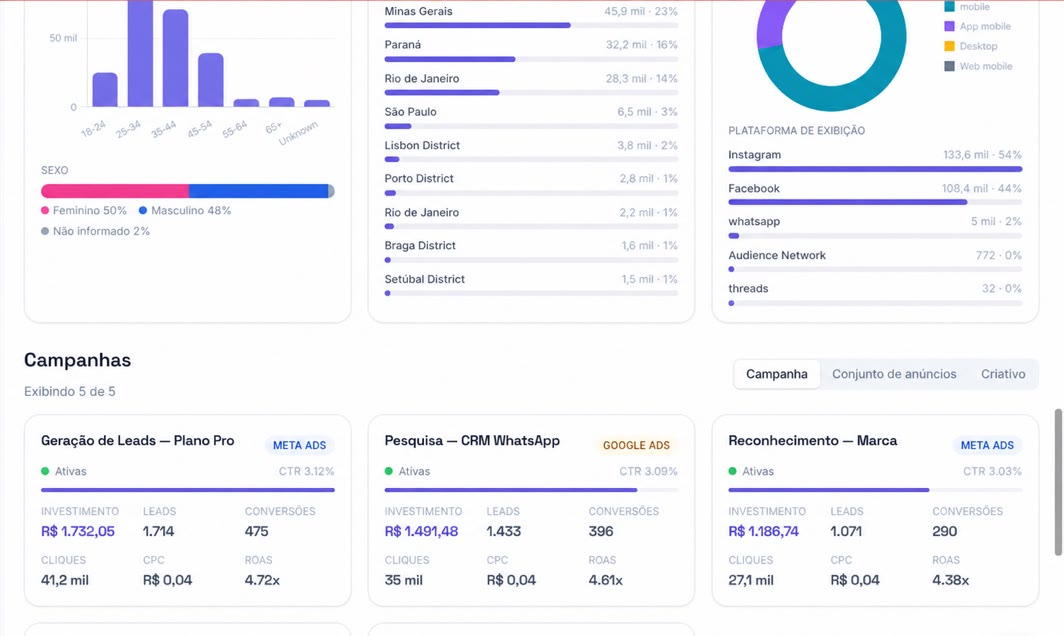This screenshot has width=1064, height=636.
Task: Click the ROAS 4.38x value
Action: [950, 580]
